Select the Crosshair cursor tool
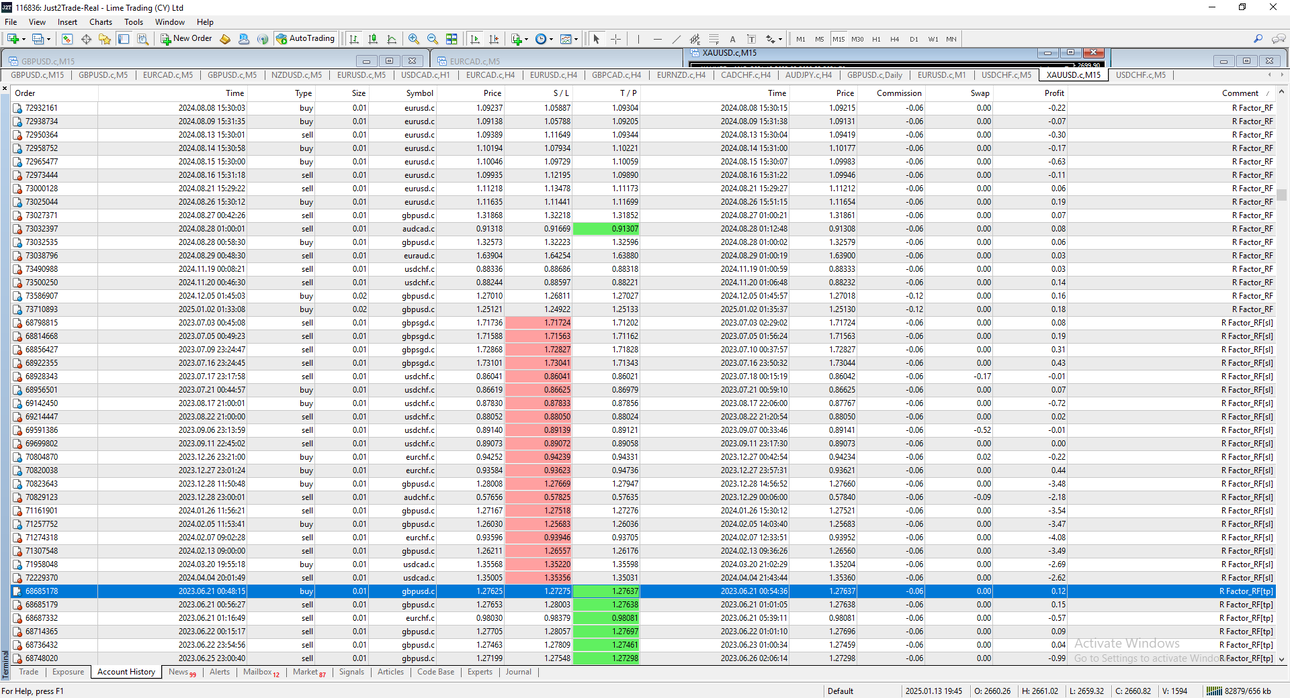1290x698 pixels. pyautogui.click(x=615, y=39)
